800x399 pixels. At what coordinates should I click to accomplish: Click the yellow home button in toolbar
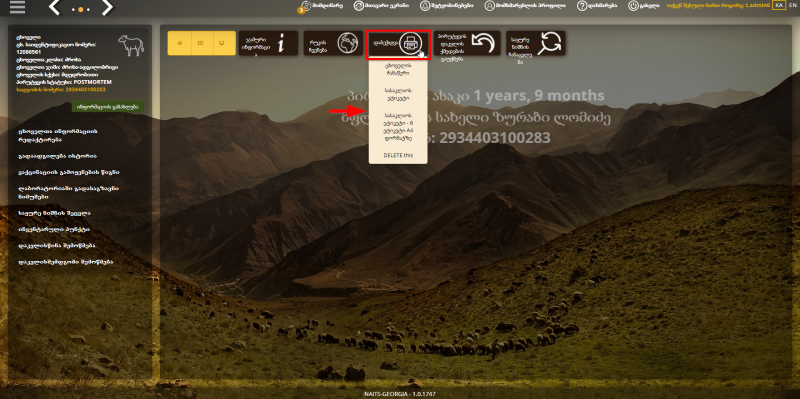pyautogui.click(x=179, y=43)
